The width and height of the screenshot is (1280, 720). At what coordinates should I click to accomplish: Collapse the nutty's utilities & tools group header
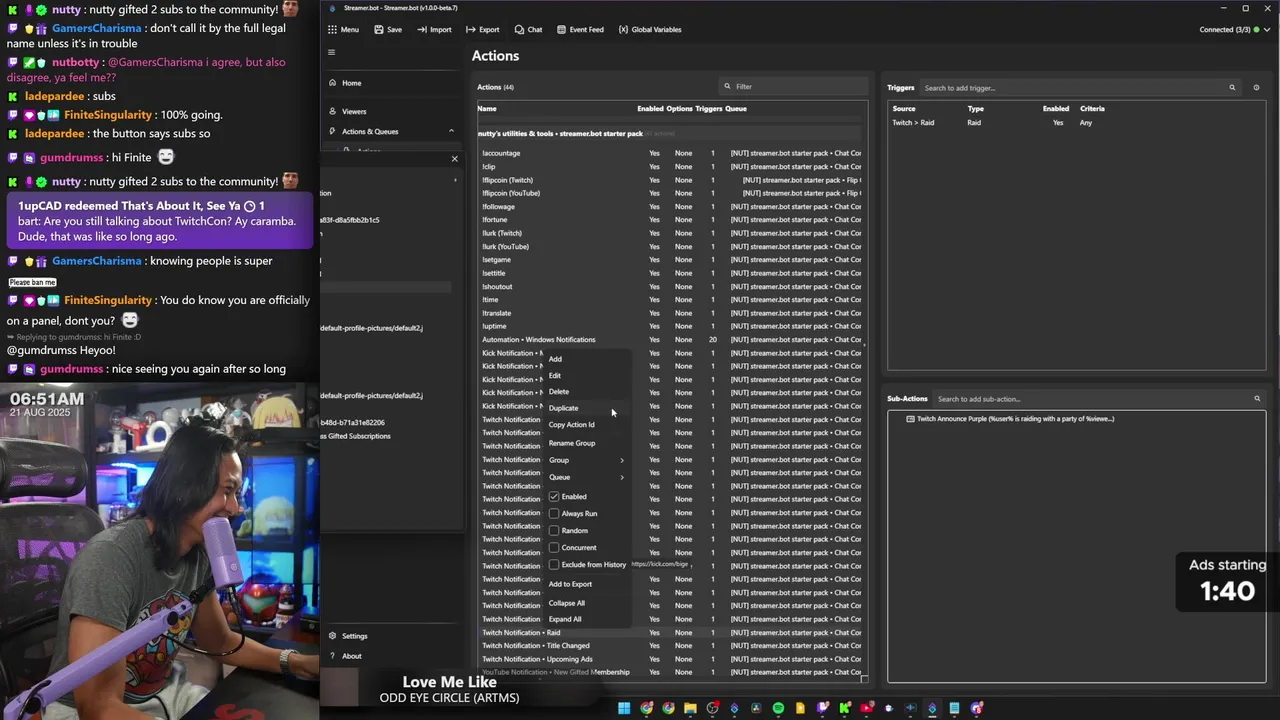tap(670, 133)
